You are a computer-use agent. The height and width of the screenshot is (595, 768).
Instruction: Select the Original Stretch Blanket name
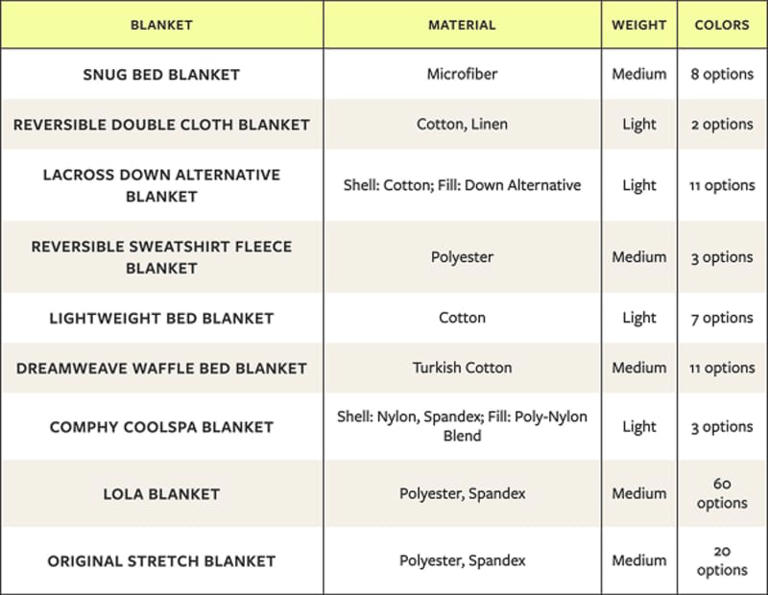[x=162, y=561]
